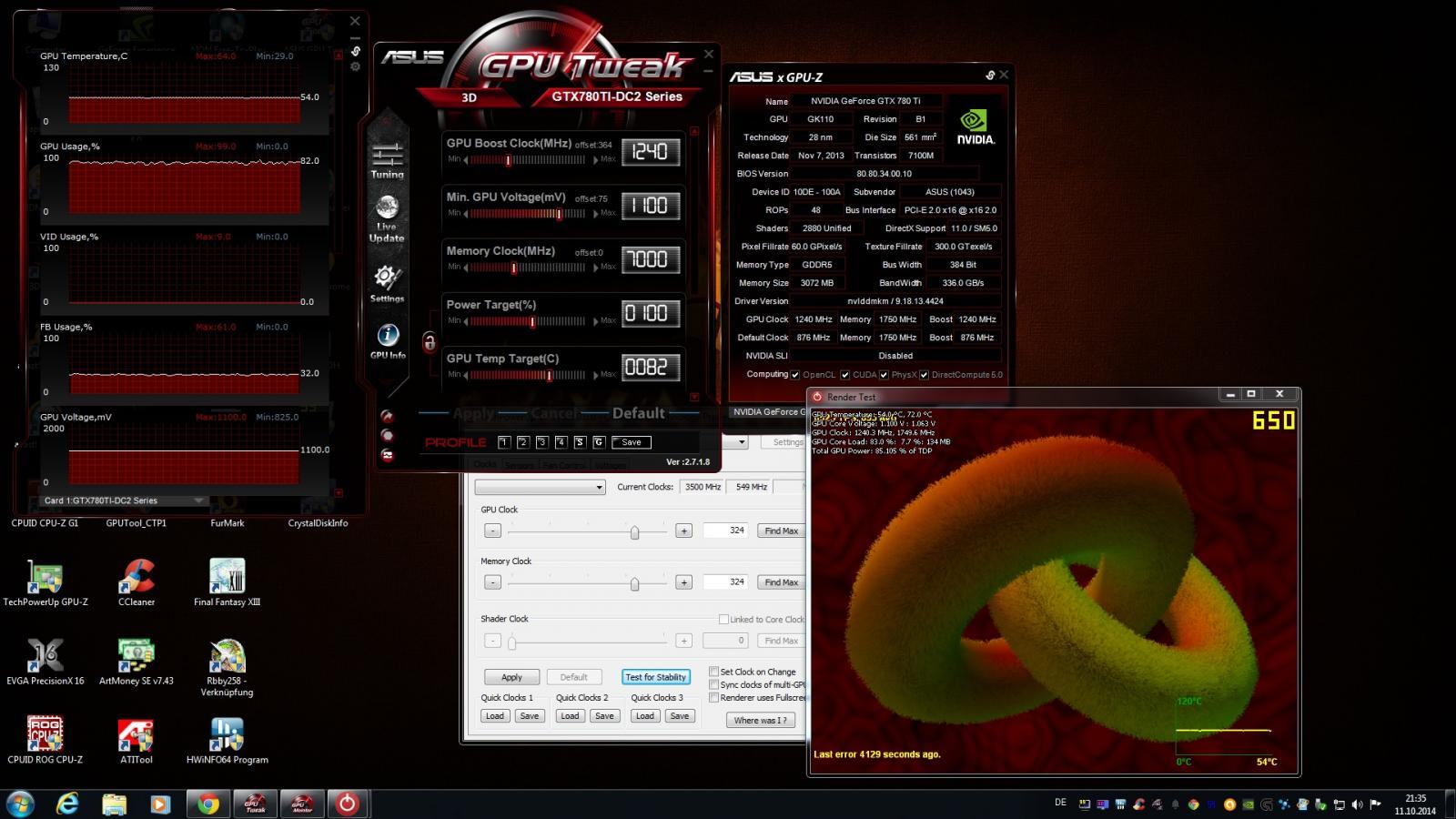The width and height of the screenshot is (1456, 819).
Task: Decrease Memory Clock with the Min arrow
Action: coord(466,268)
